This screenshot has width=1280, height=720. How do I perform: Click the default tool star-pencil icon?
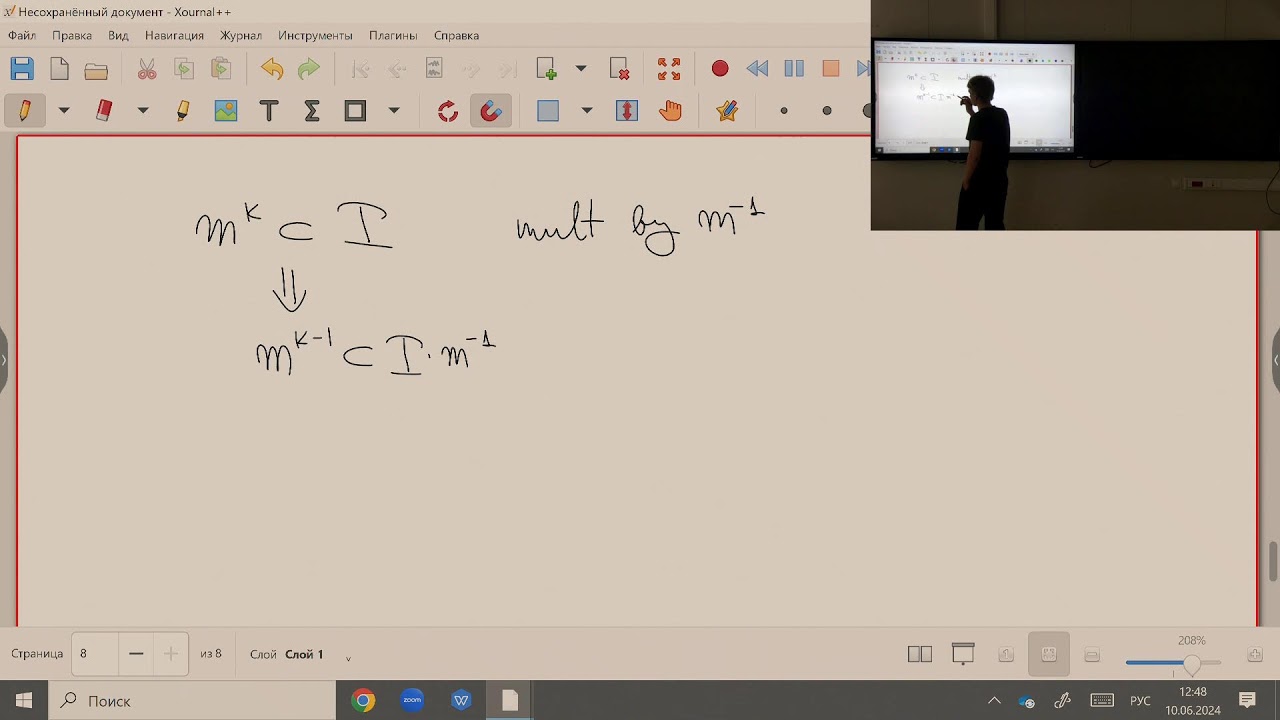[727, 110]
